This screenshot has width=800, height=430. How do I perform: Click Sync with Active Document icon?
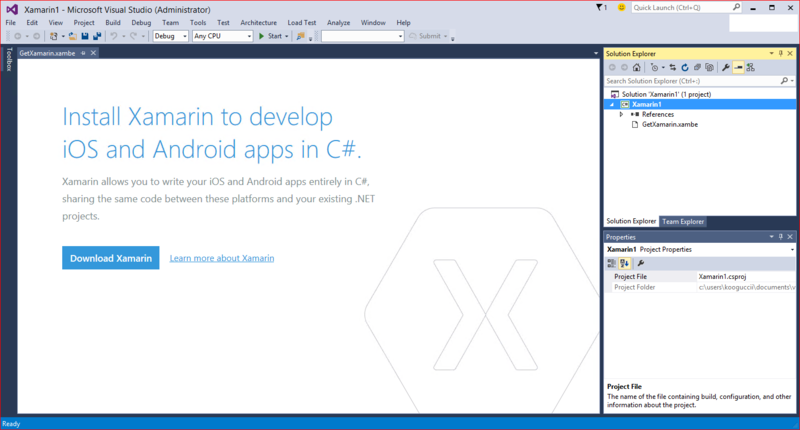coord(672,67)
